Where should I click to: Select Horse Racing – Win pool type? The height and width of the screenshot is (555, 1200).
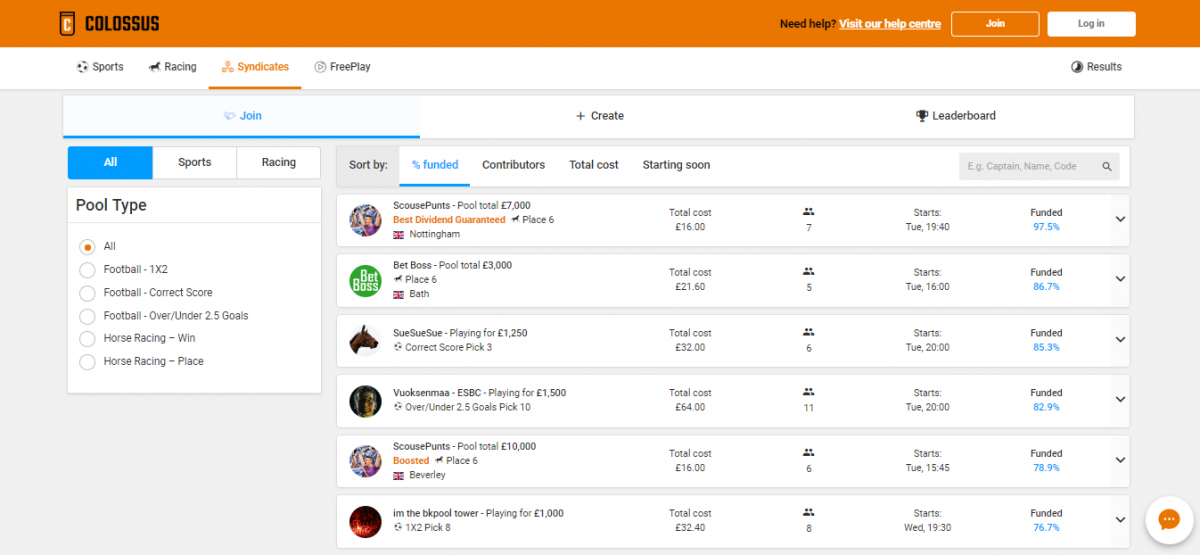(87, 338)
